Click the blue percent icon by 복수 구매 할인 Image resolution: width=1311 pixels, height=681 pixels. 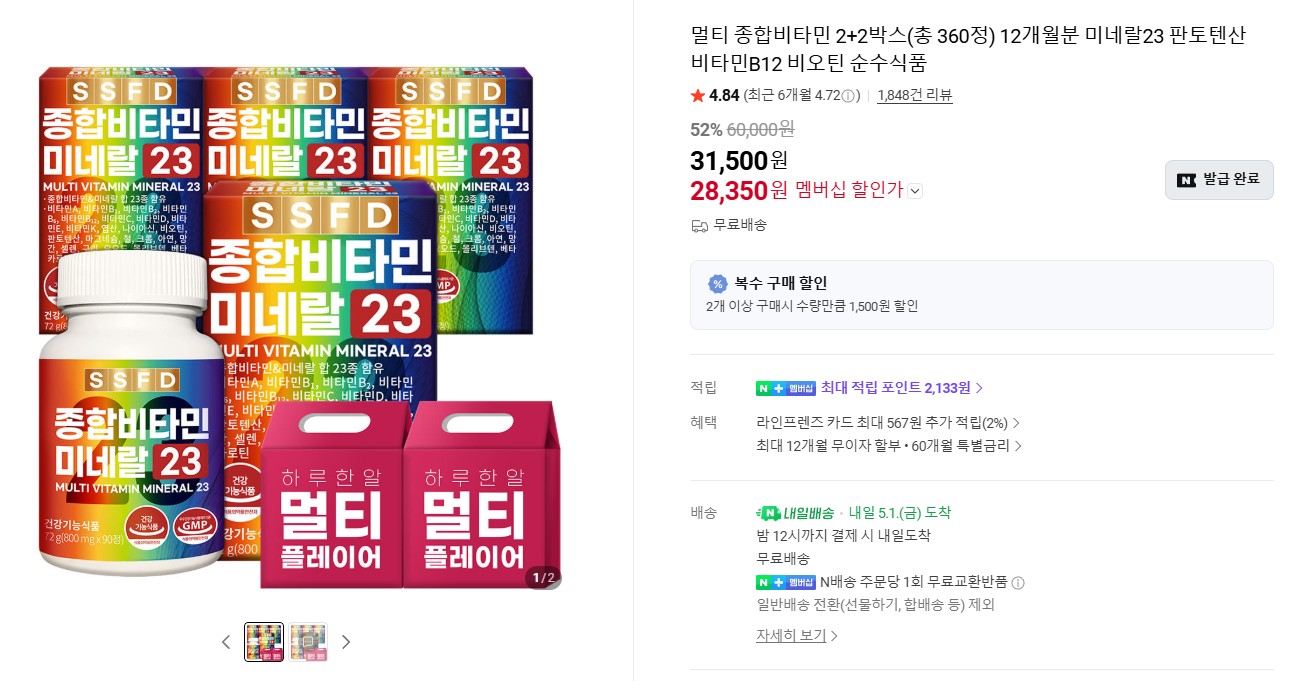[716, 283]
